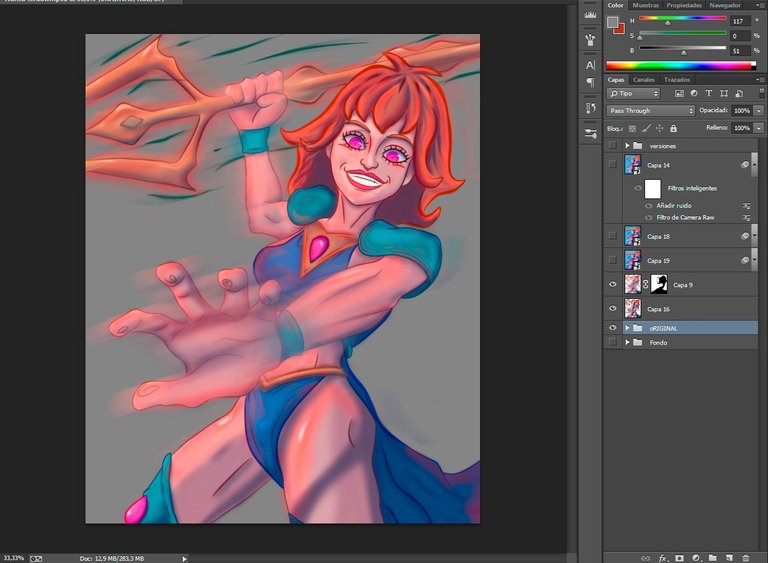
Task: Hide the oRIGINAL group
Action: click(612, 327)
